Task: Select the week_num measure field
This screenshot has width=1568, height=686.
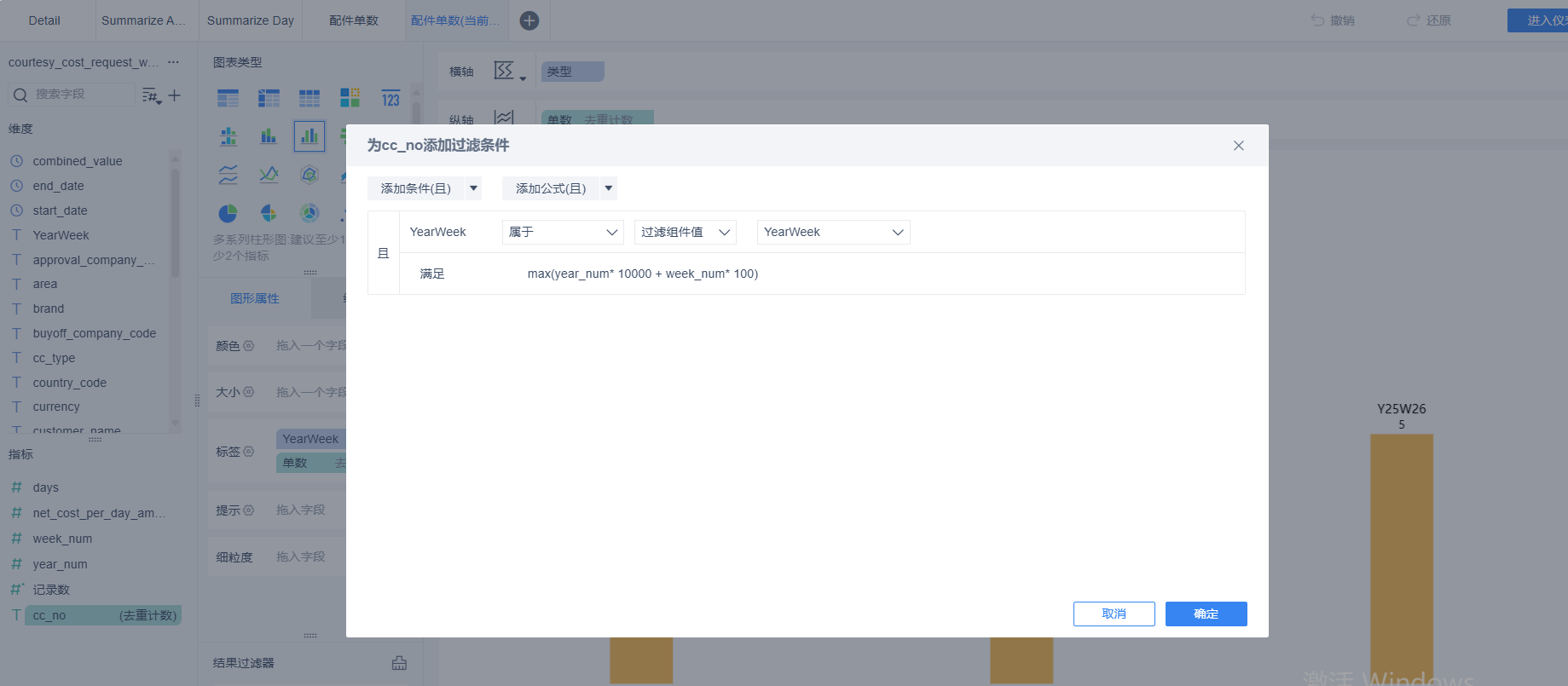Action: 63,539
